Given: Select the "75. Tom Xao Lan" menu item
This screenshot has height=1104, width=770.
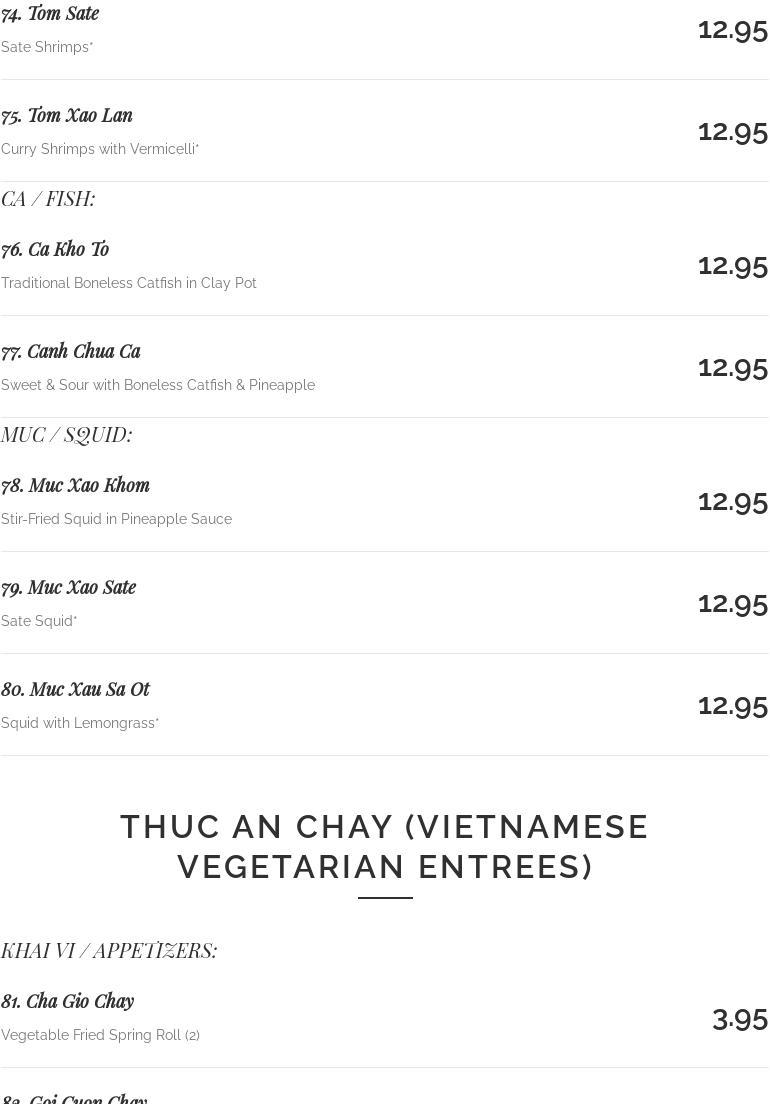Looking at the screenshot, I should click(67, 115).
